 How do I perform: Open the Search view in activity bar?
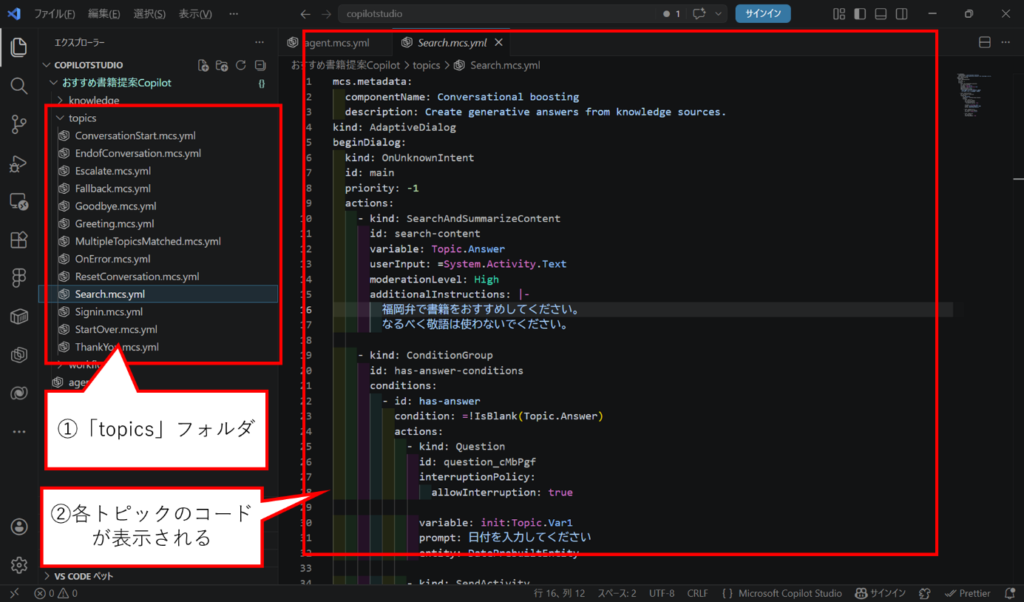point(18,86)
